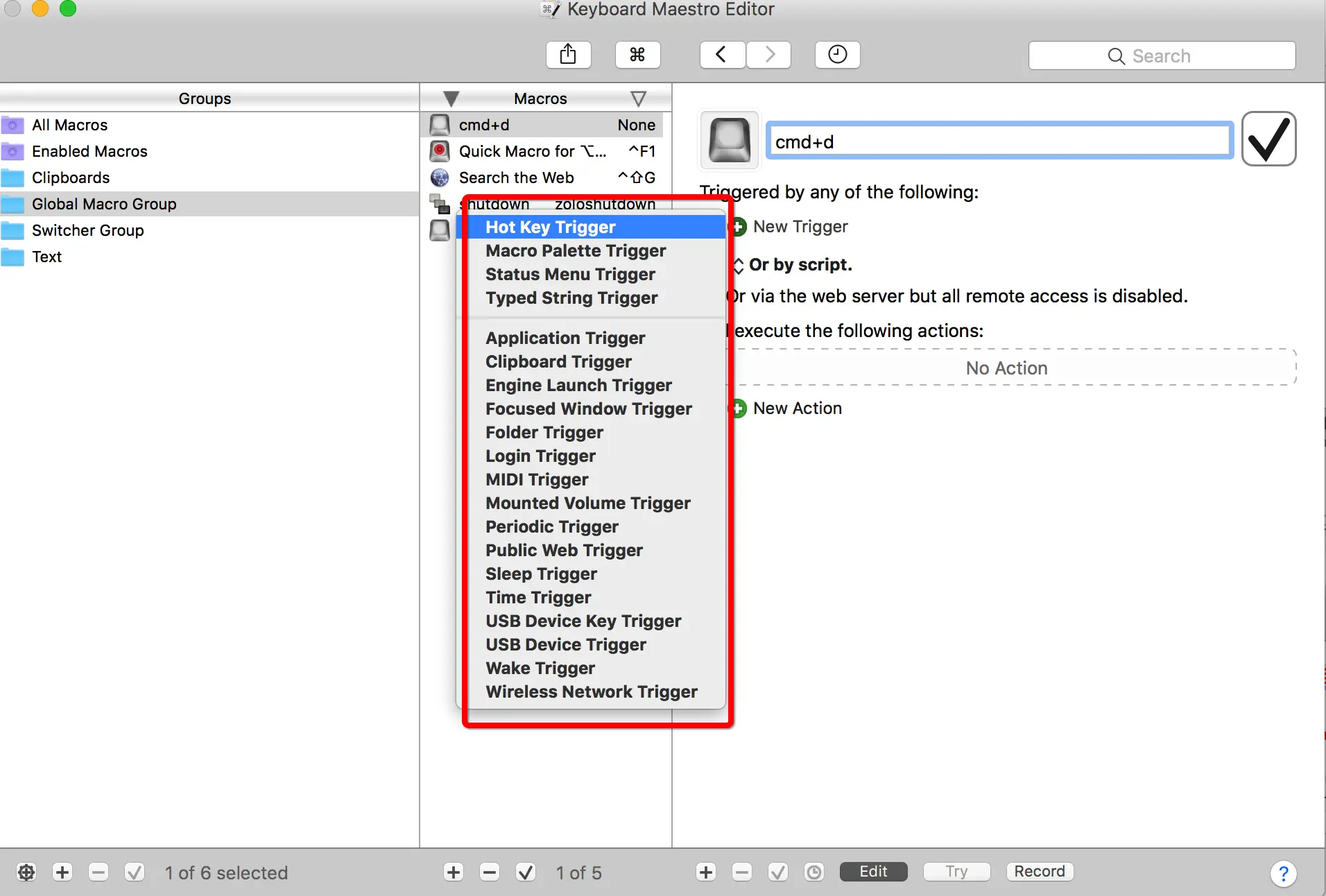Open the gear menu under Groups

coord(26,872)
